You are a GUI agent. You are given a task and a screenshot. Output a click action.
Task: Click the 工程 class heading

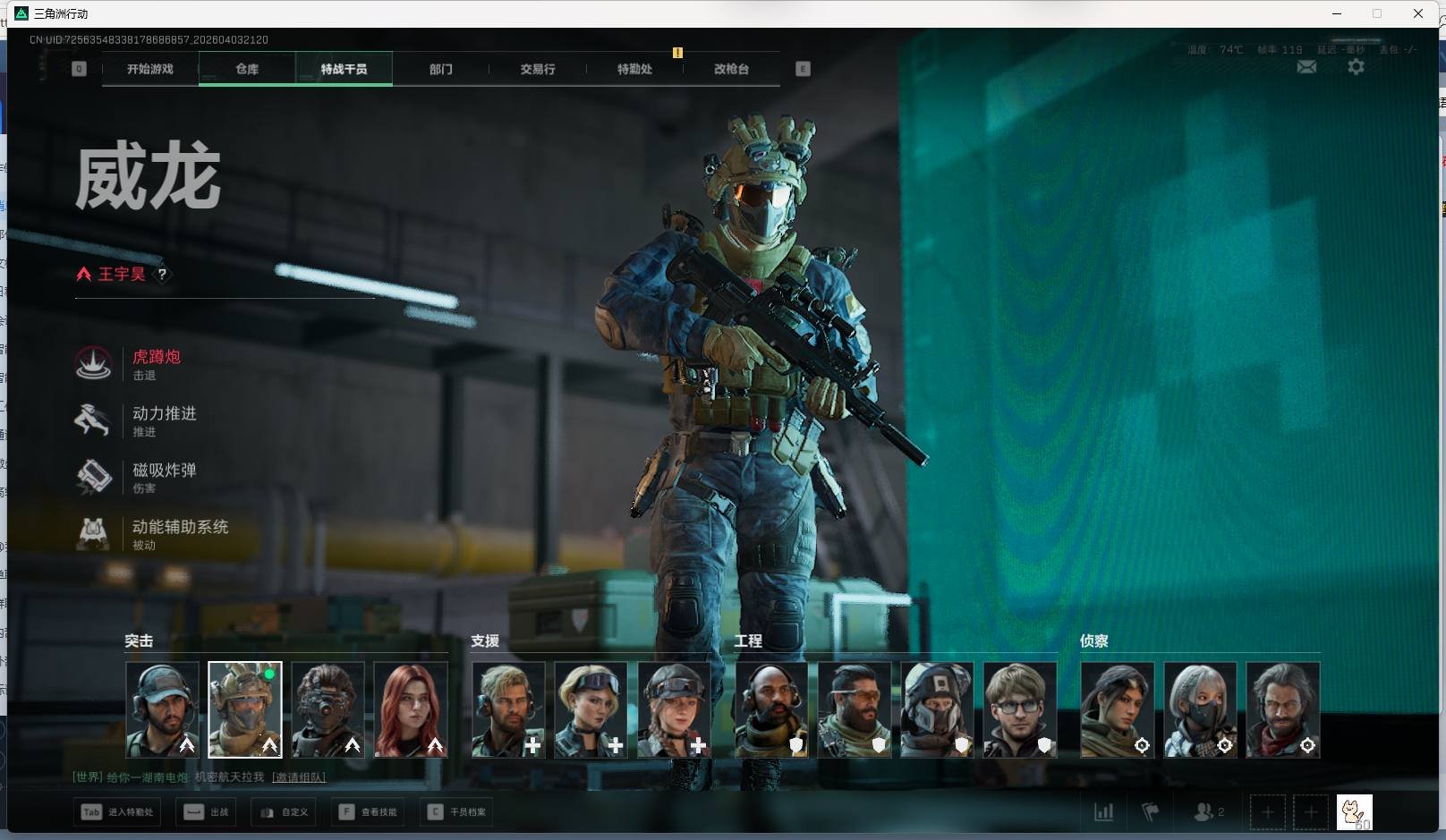[748, 641]
